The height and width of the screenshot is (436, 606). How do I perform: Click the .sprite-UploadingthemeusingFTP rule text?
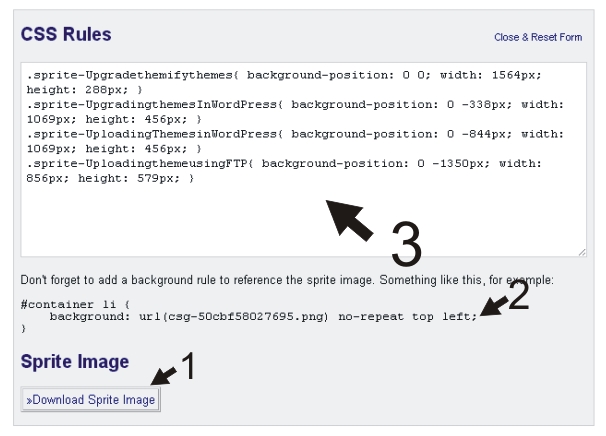tap(122, 160)
